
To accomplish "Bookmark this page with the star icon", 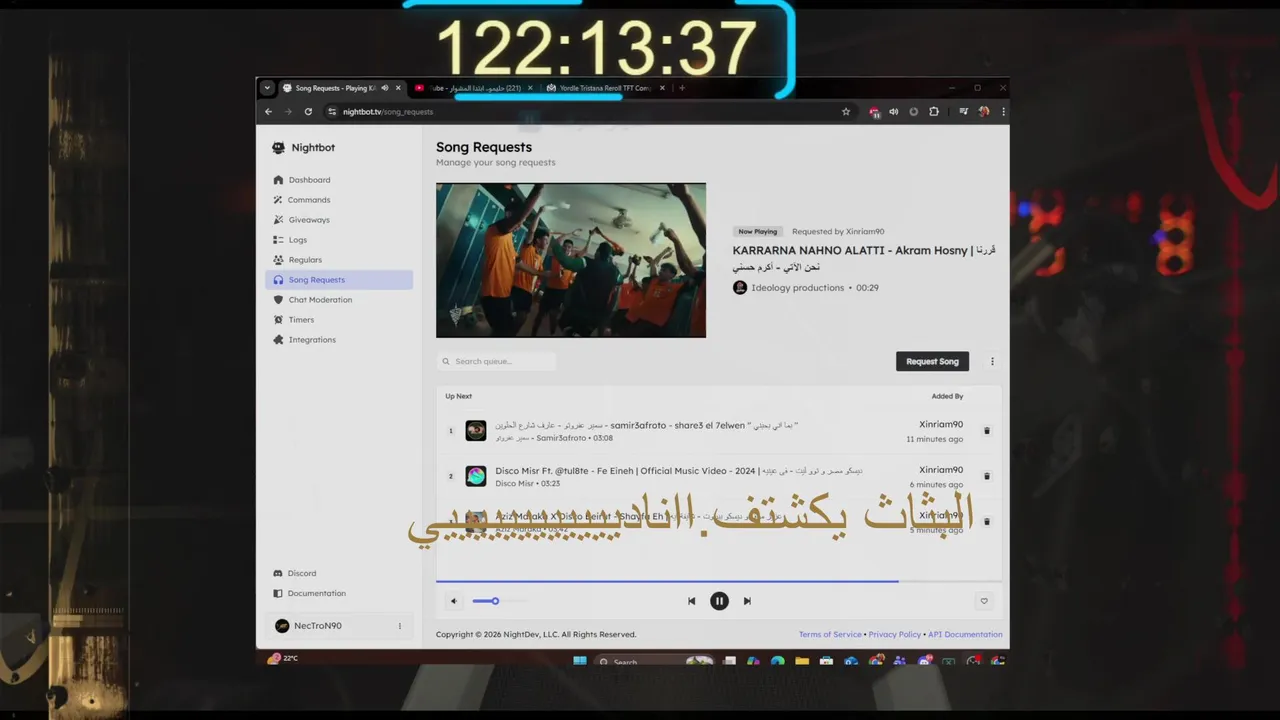I will [846, 112].
